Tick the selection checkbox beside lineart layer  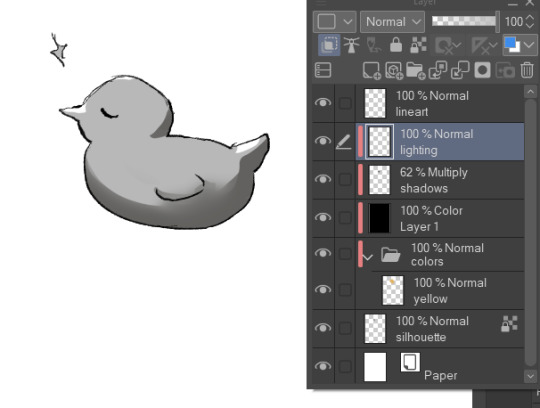(x=345, y=103)
